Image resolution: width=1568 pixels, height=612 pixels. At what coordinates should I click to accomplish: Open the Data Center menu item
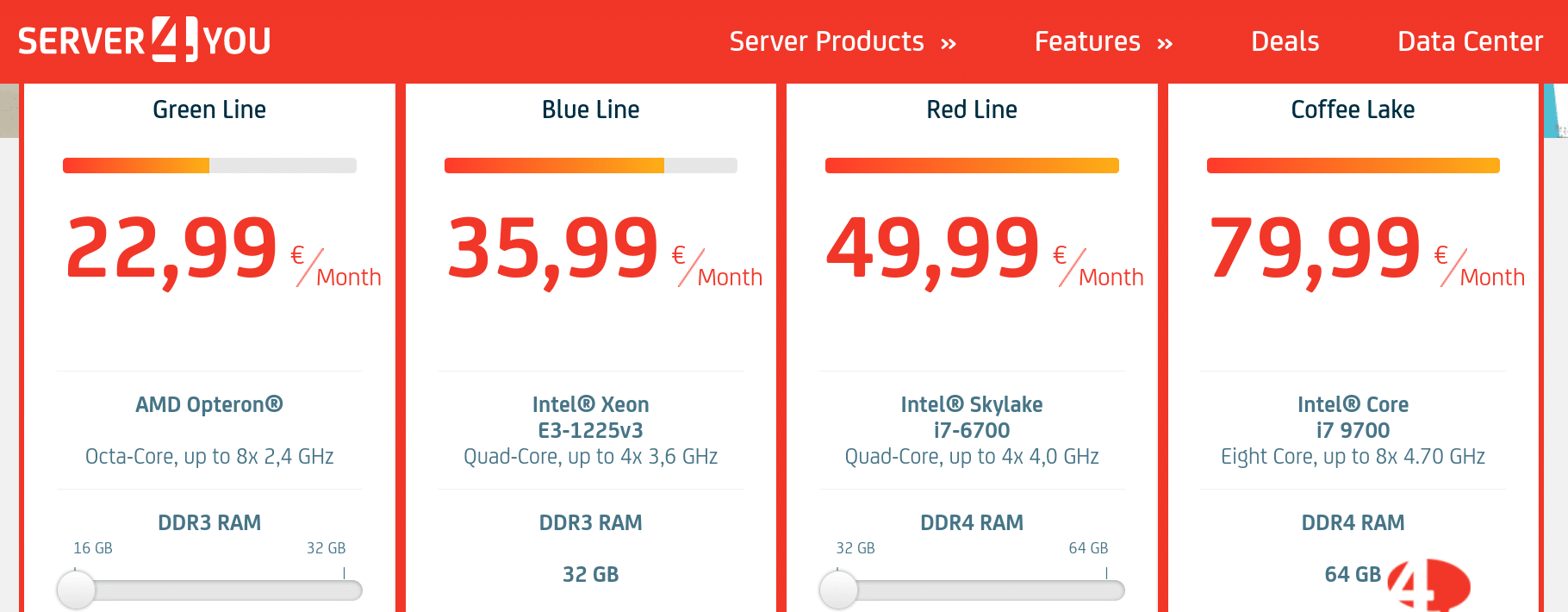pyautogui.click(x=1470, y=41)
